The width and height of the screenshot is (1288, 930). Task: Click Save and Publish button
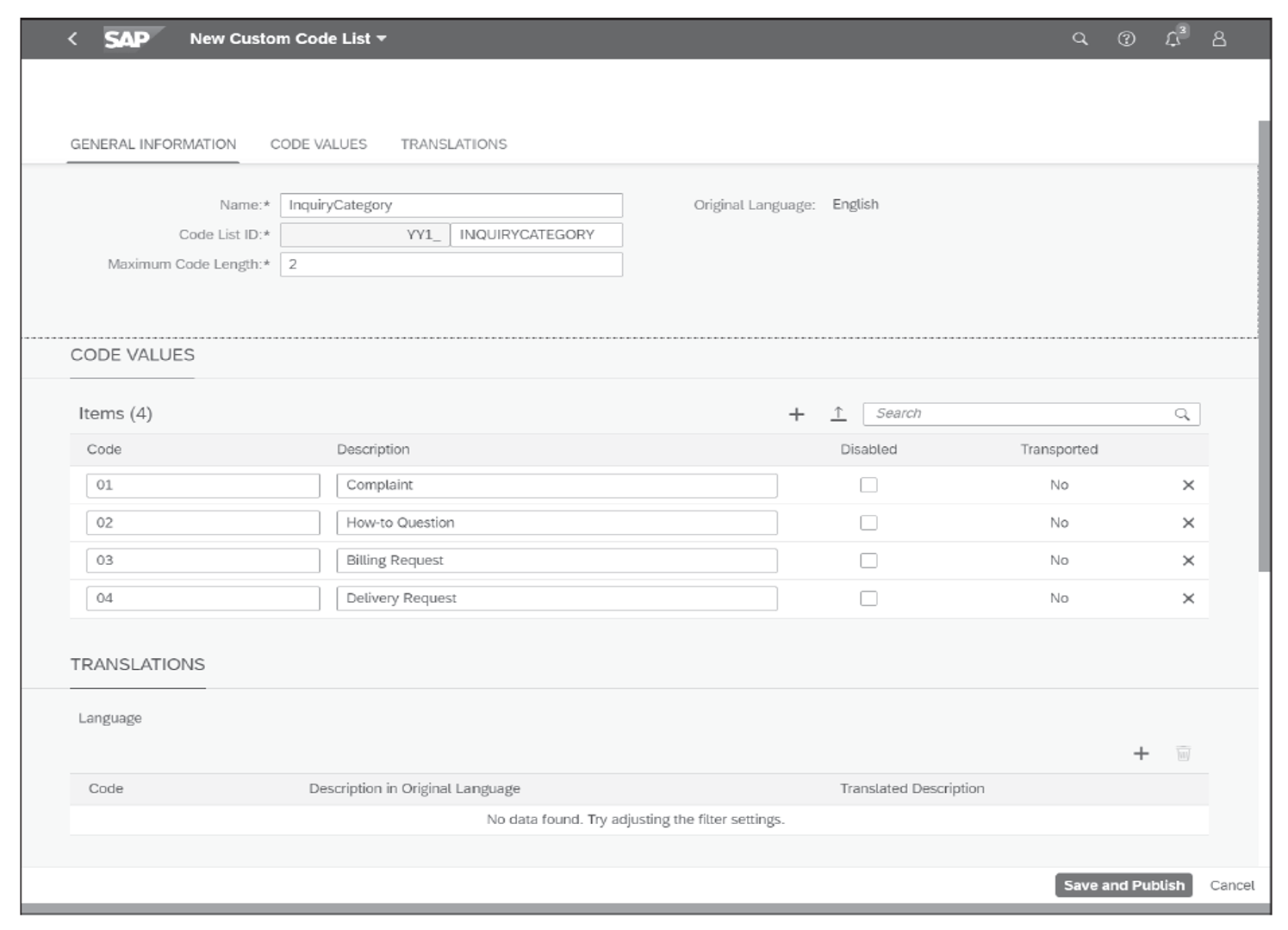(x=1123, y=885)
